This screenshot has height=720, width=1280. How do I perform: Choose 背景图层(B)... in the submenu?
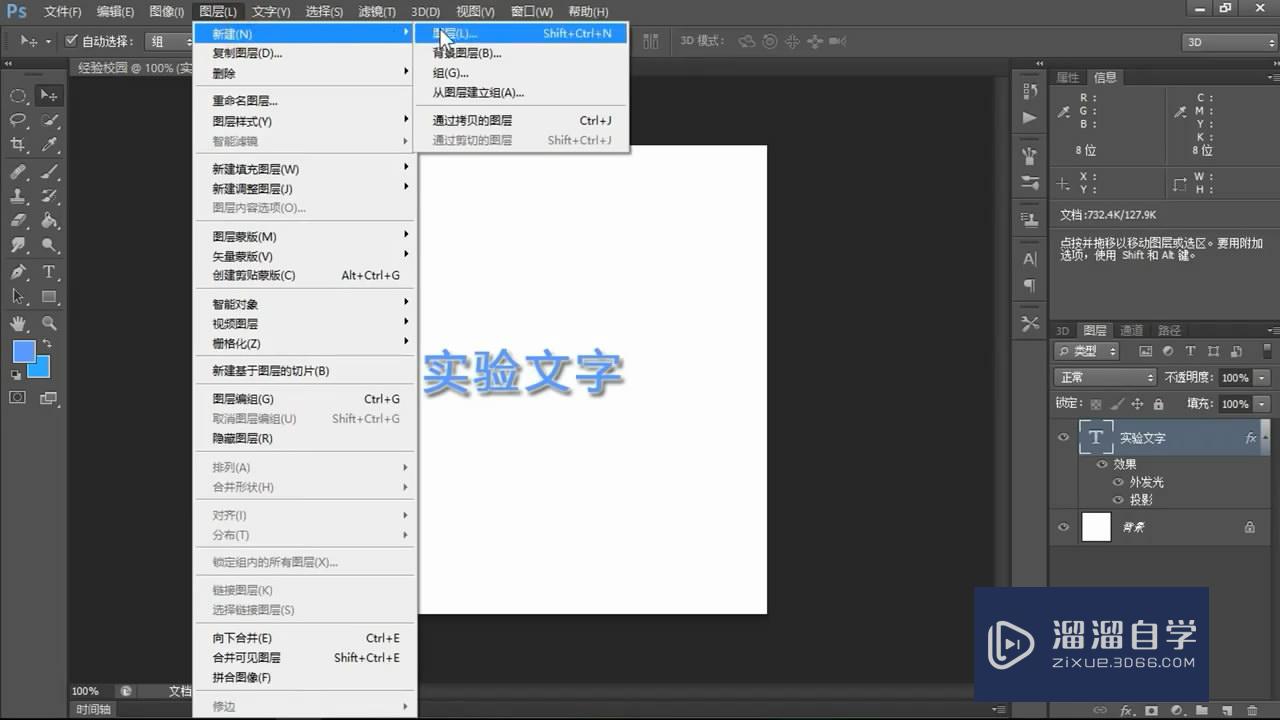[x=521, y=53]
